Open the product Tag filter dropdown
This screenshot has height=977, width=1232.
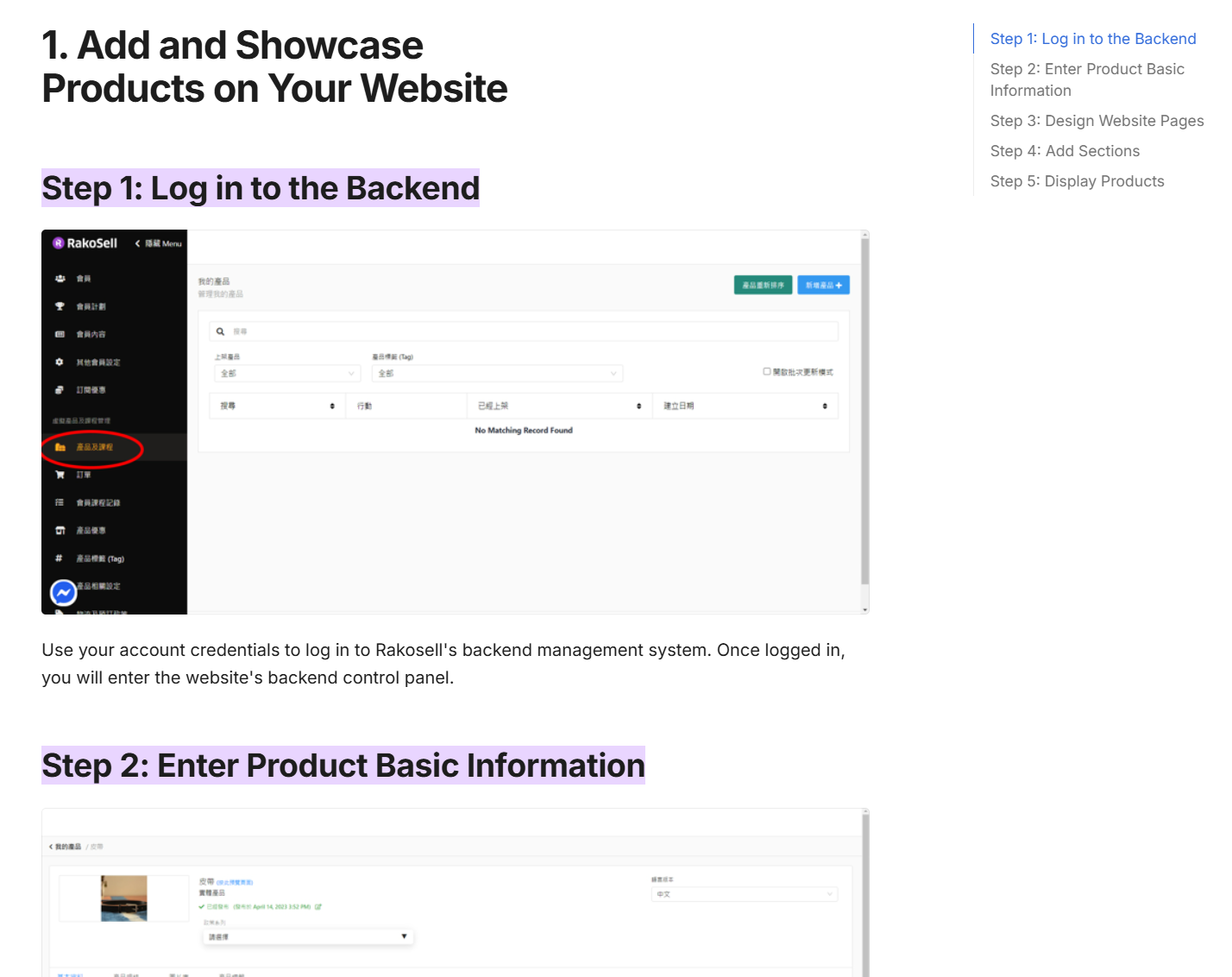tap(497, 374)
